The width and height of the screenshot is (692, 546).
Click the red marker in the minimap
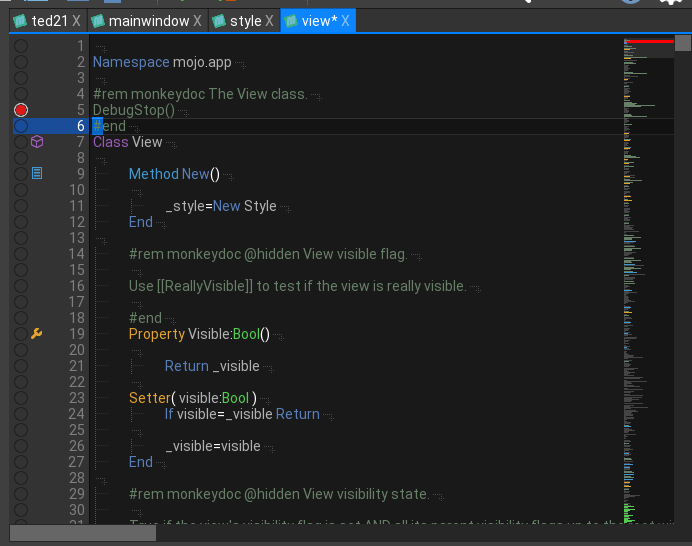click(x=648, y=41)
